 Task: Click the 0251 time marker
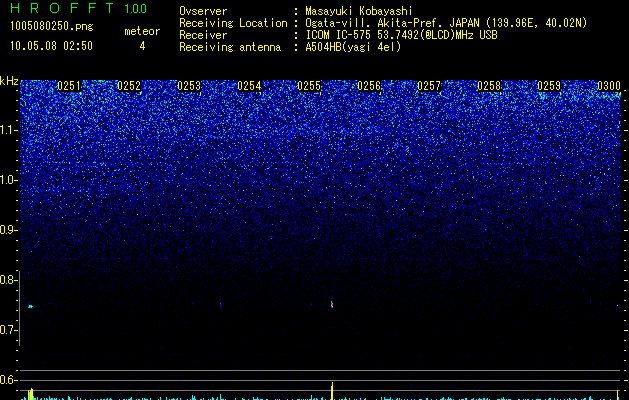pyautogui.click(x=69, y=86)
